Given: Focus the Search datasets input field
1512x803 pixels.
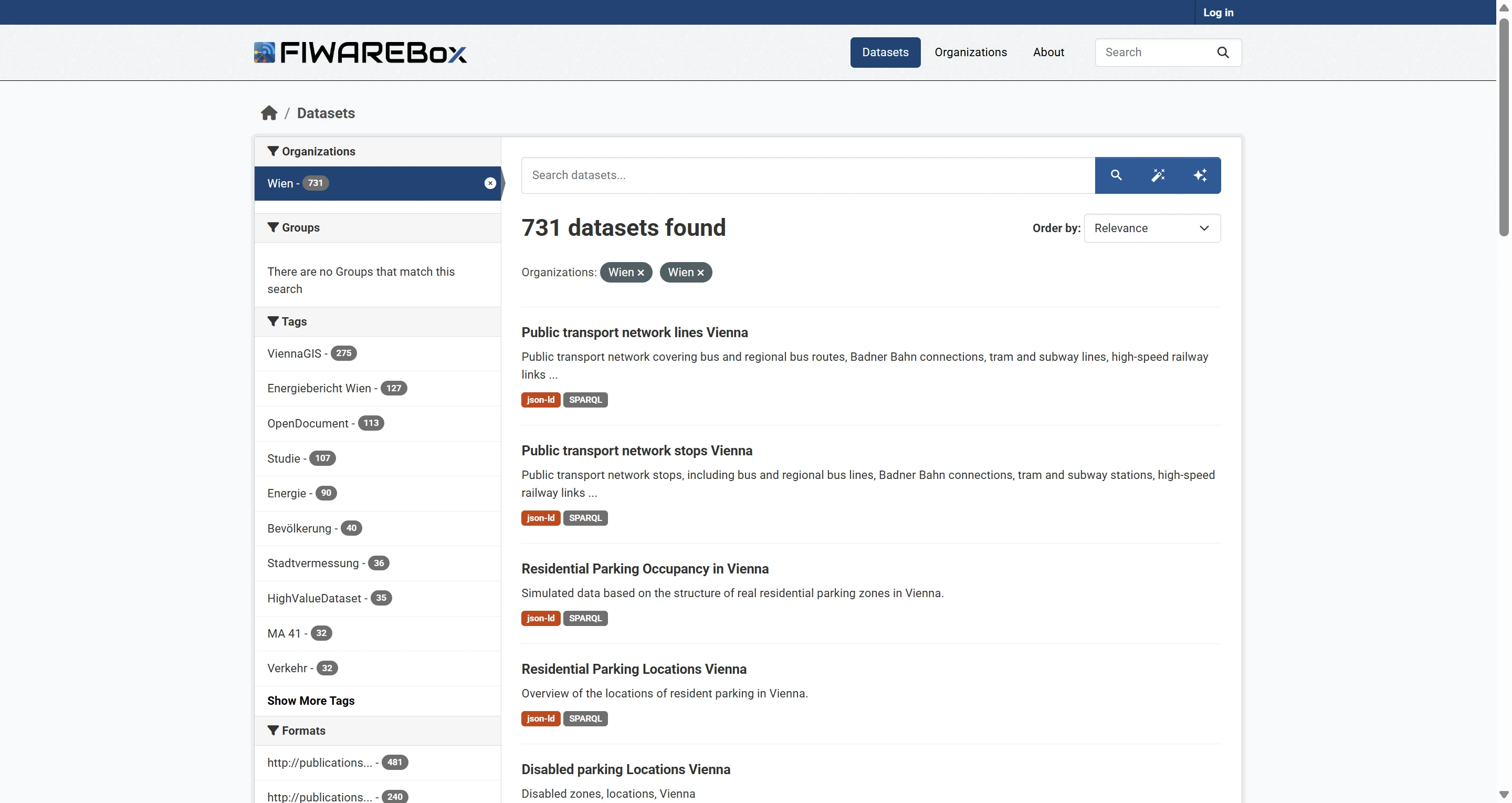Looking at the screenshot, I should pyautogui.click(x=807, y=175).
